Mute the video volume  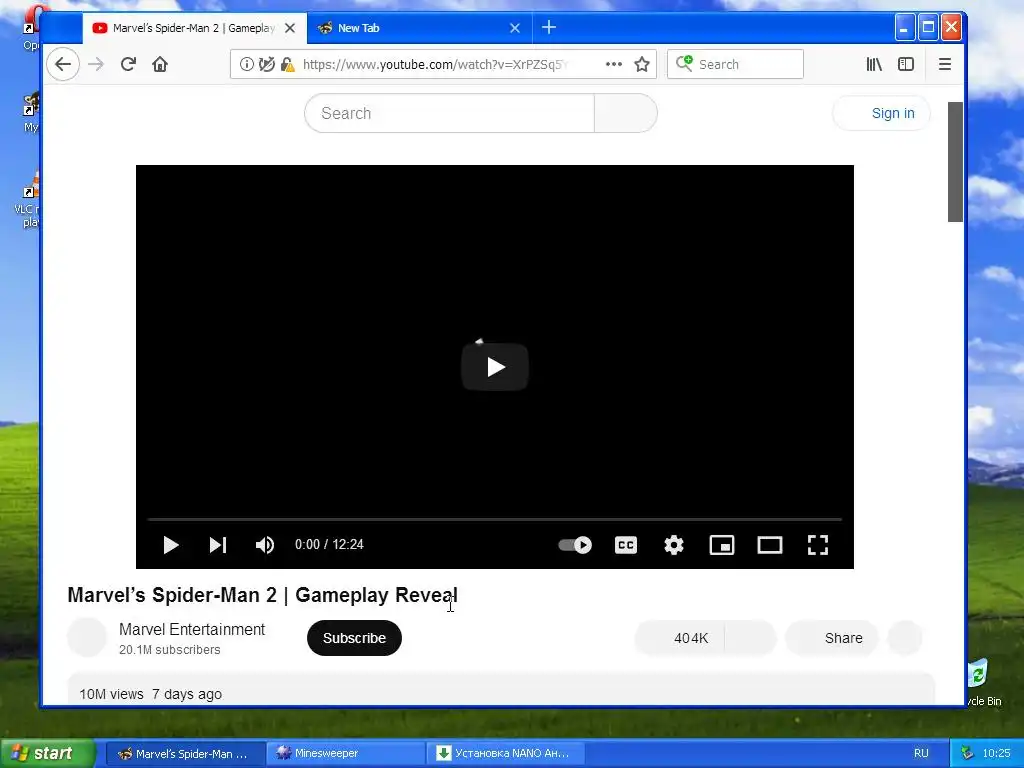(264, 545)
